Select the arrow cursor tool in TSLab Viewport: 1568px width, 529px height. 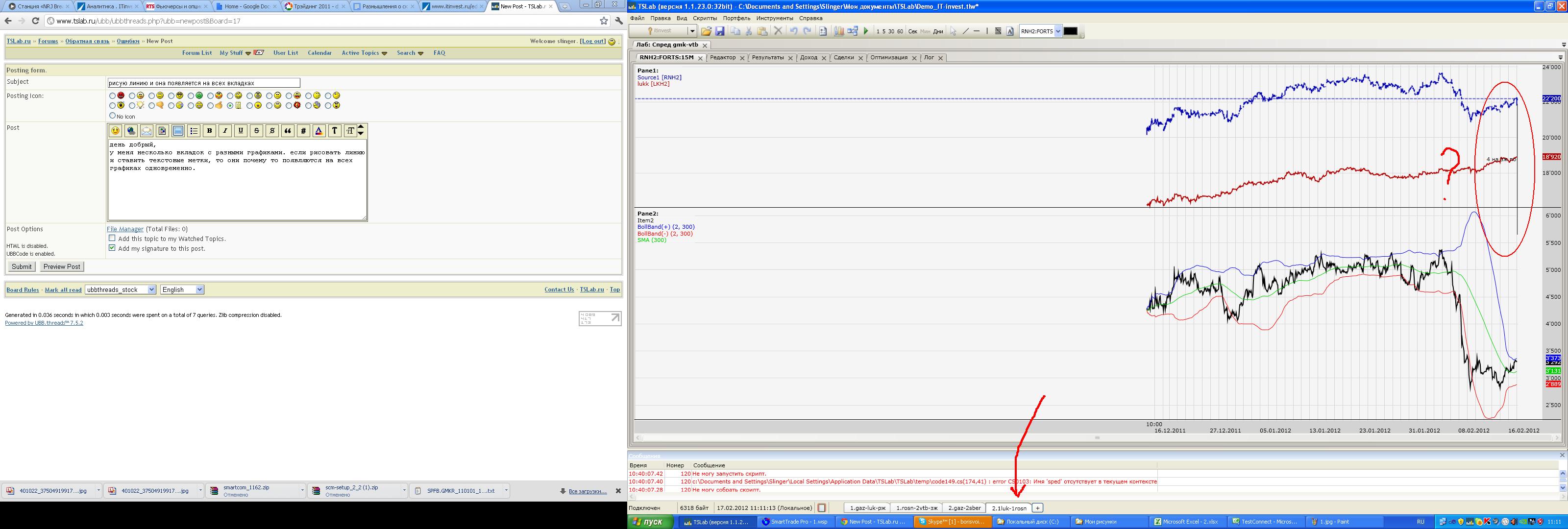953,31
